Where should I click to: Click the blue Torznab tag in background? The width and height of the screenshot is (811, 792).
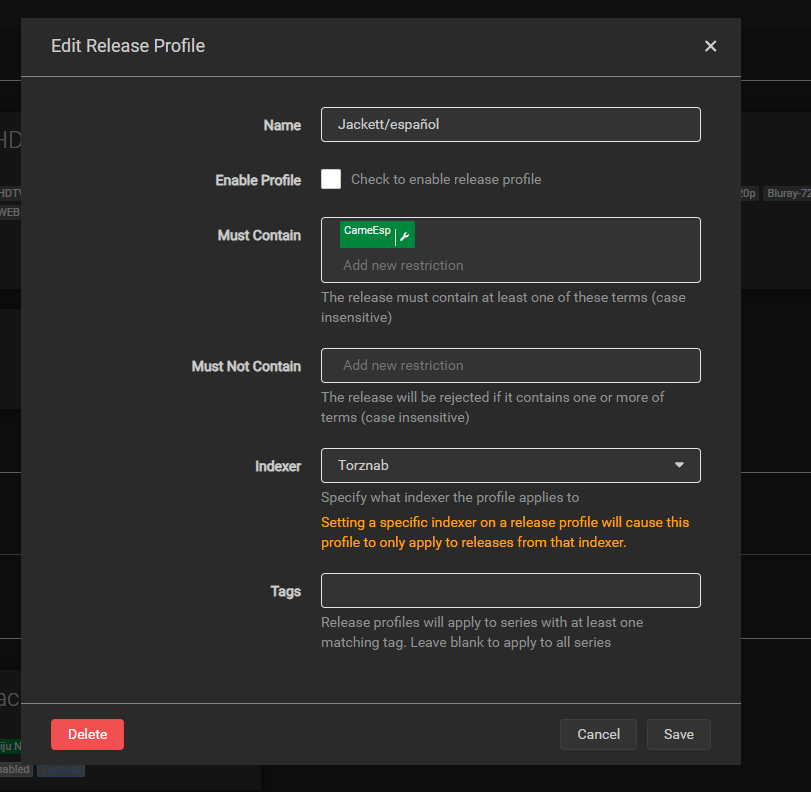click(x=62, y=770)
